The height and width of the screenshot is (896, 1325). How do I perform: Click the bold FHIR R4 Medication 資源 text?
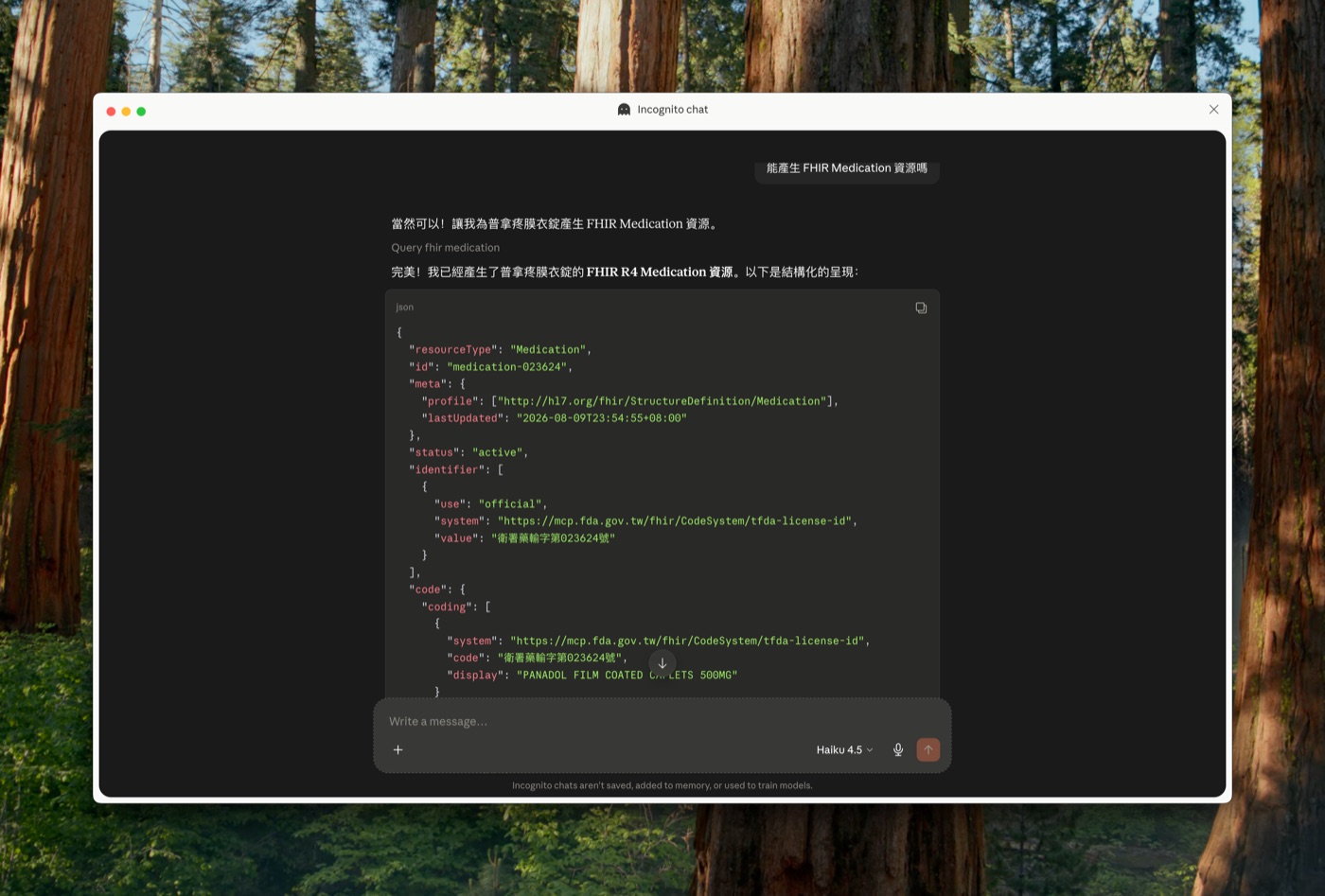[660, 272]
